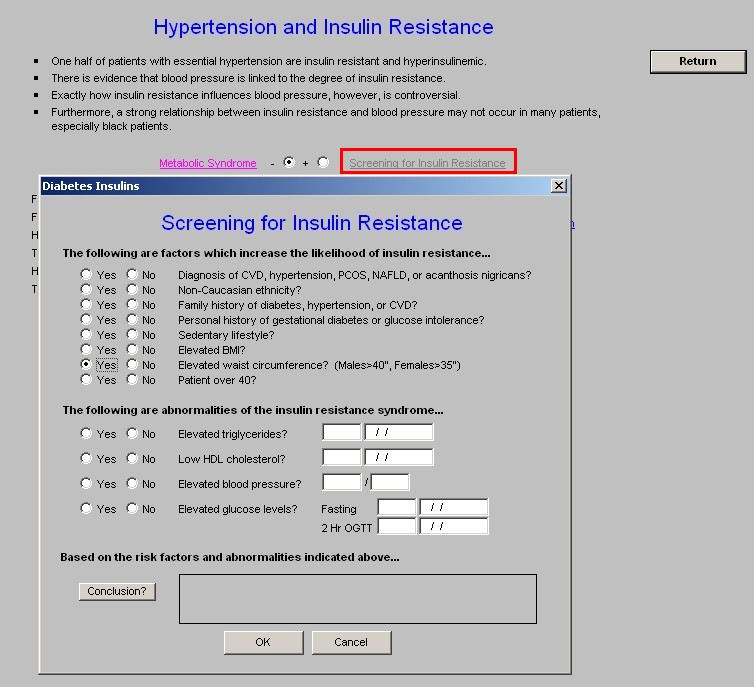Select No for Non-Caucasian ethnicity
The image size is (754, 687).
132,289
